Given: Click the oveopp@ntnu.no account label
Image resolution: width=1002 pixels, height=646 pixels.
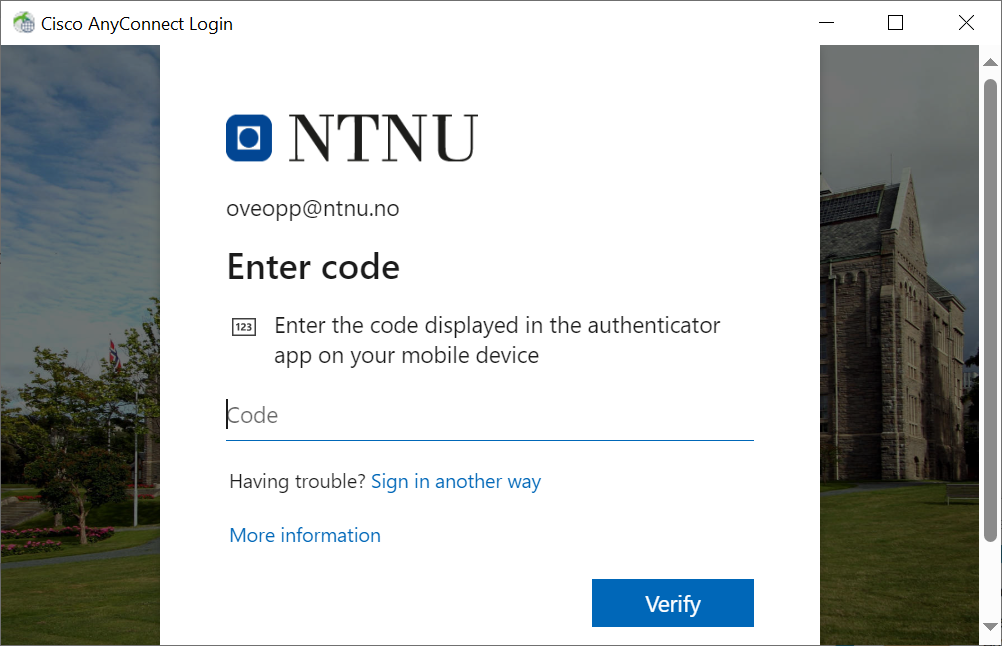Looking at the screenshot, I should point(312,208).
